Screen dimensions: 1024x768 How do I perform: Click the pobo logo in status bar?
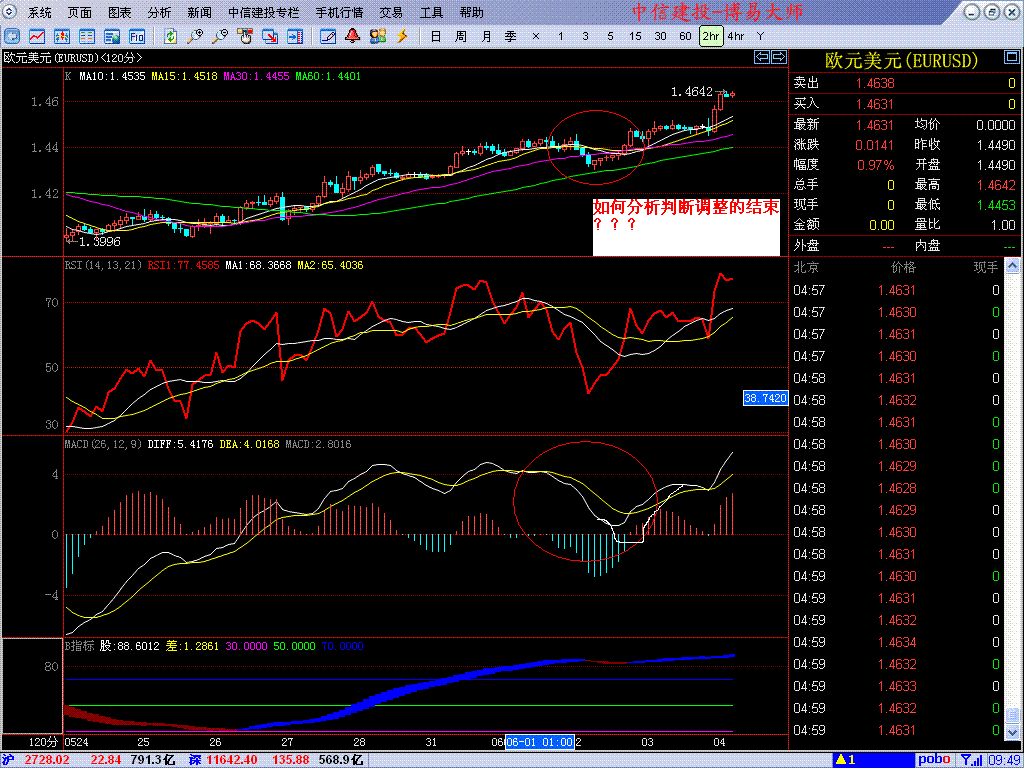[934, 760]
